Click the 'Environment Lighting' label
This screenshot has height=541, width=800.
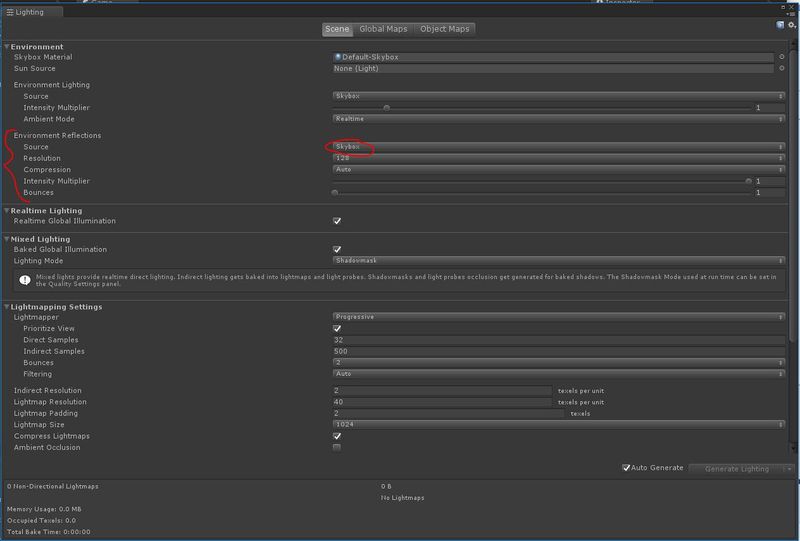pos(52,85)
